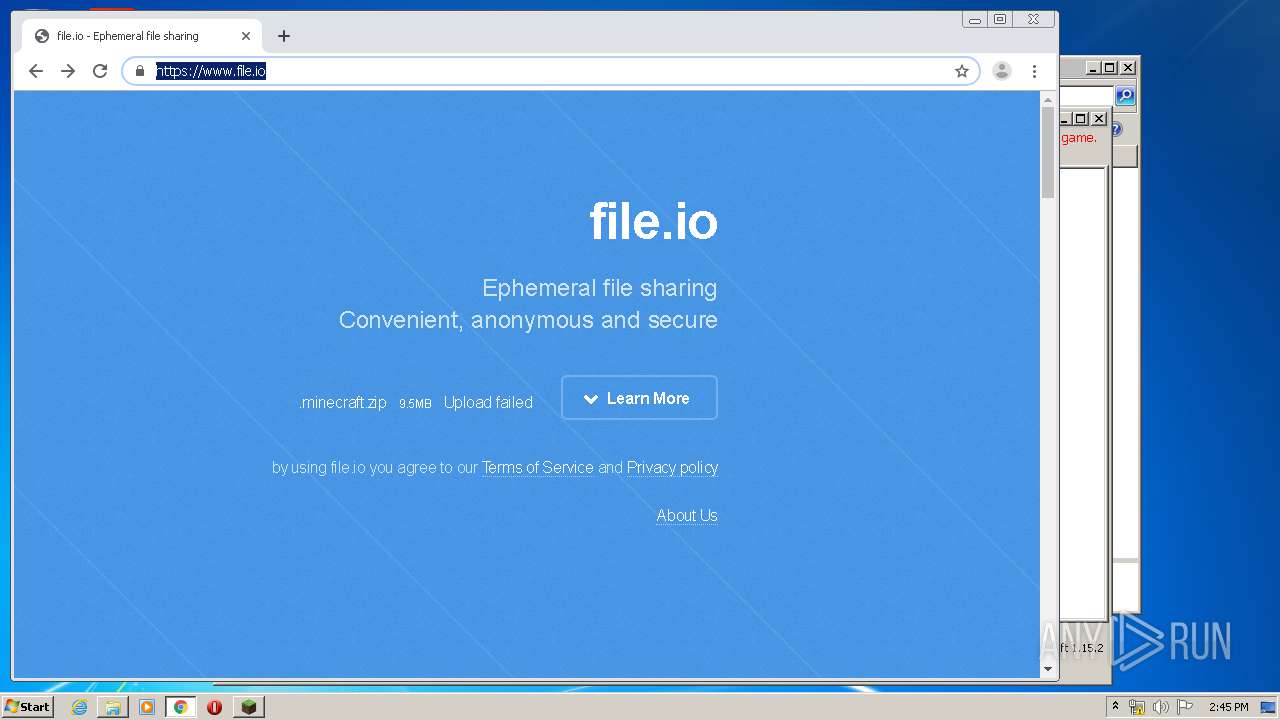Viewport: 1280px width, 720px height.
Task: Click the help icon in the background window
Action: pos(1117,129)
